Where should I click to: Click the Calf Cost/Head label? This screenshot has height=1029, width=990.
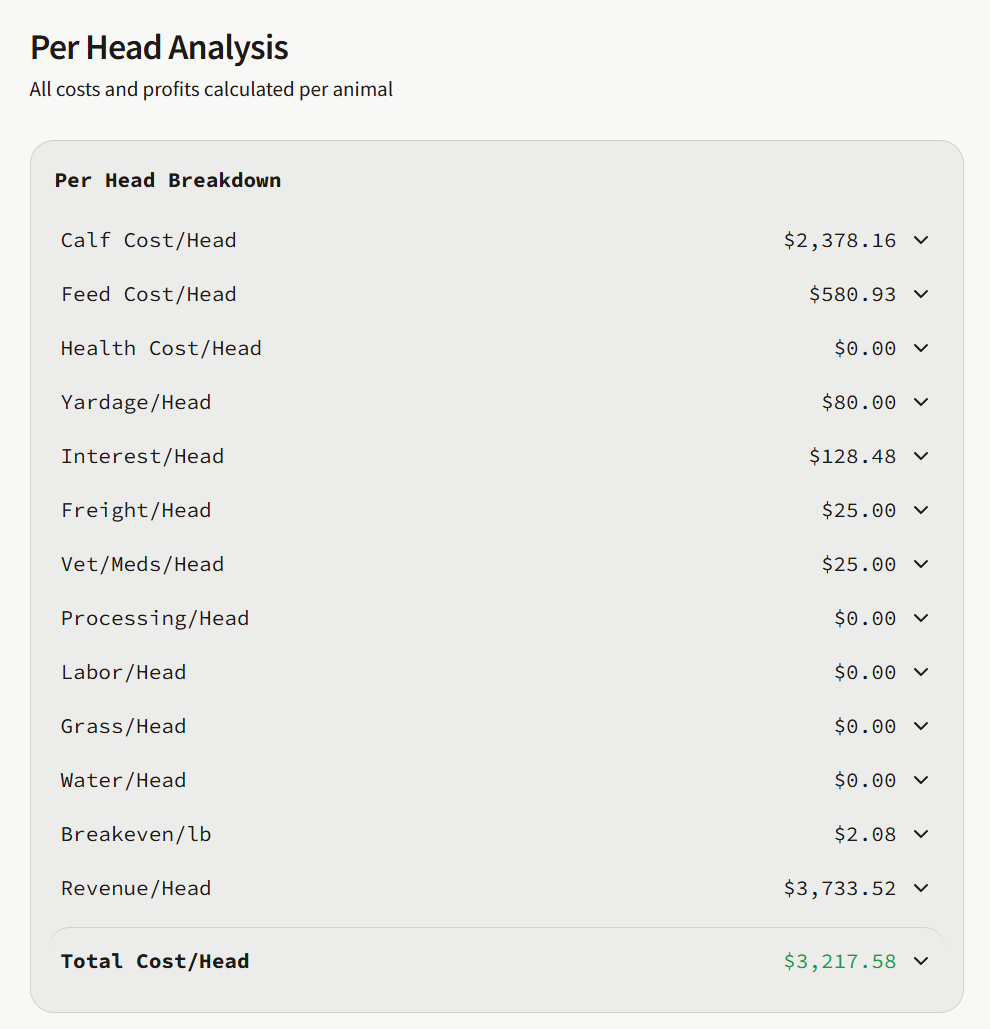[148, 240]
